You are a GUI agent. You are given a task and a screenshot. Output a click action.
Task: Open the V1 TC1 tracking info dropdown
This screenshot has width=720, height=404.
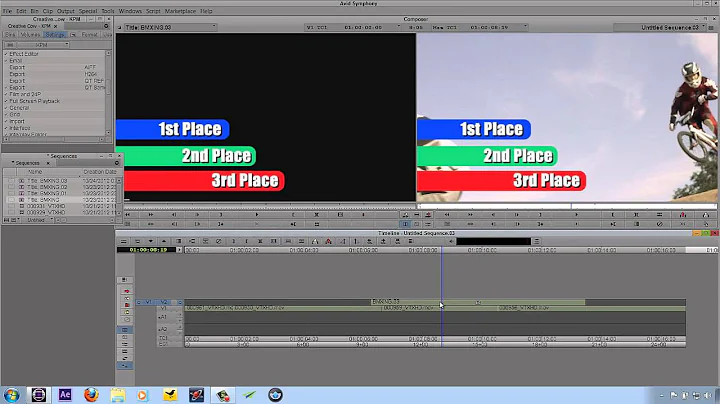[352, 28]
